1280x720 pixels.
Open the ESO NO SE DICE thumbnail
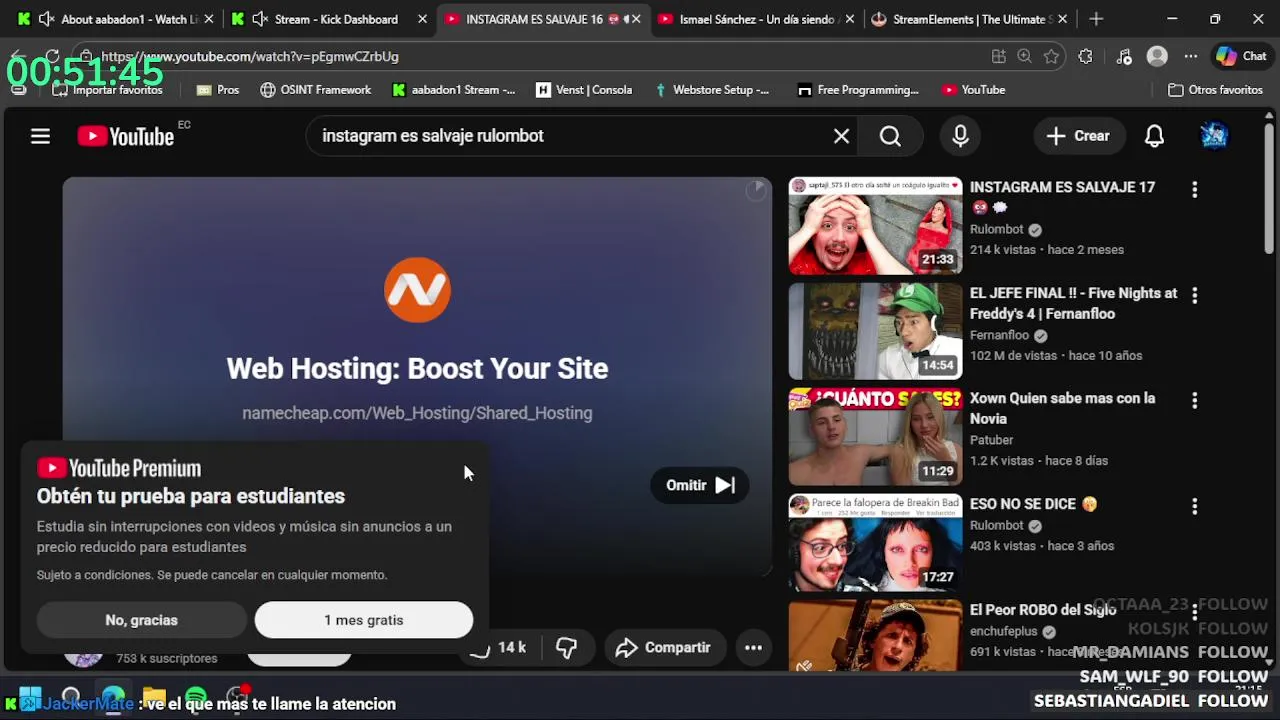click(875, 543)
